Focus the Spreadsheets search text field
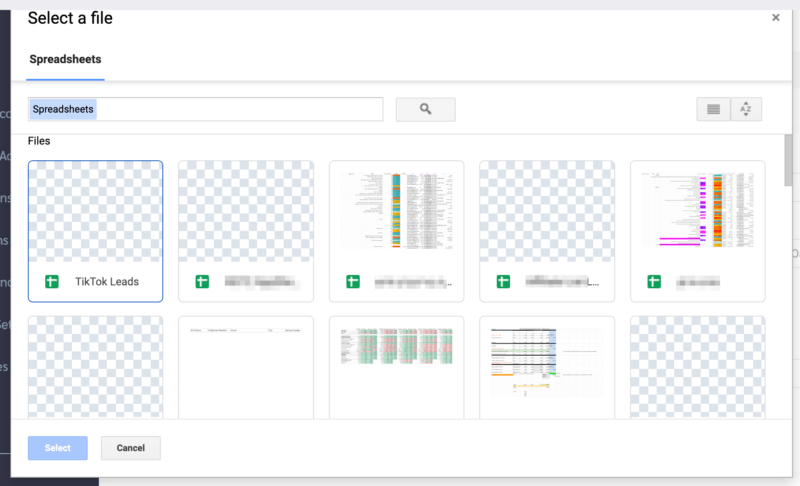The image size is (800, 486). pos(205,109)
